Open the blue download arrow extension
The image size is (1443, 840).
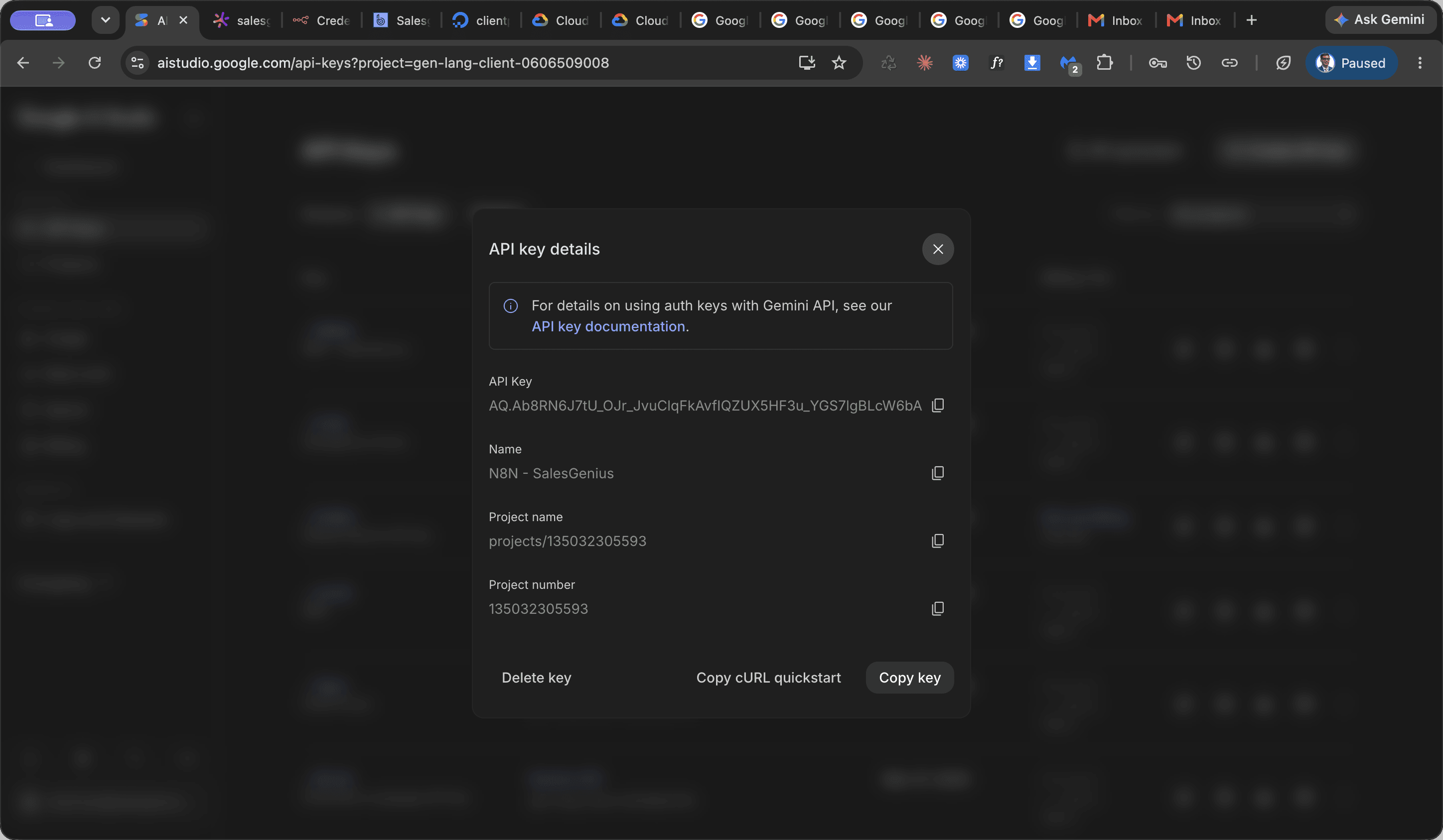click(1032, 63)
